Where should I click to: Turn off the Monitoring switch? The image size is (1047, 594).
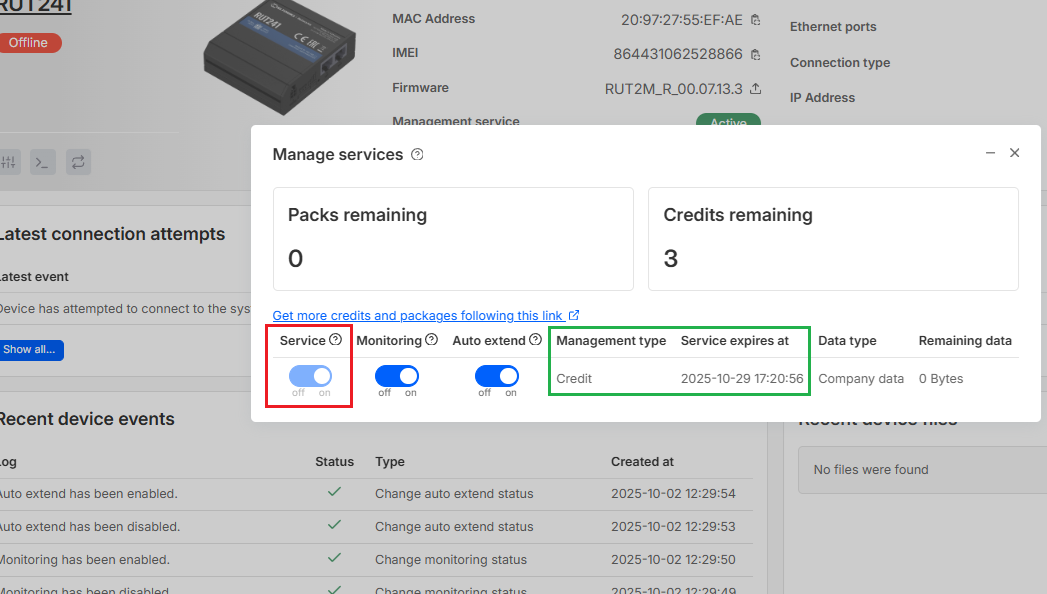click(397, 376)
